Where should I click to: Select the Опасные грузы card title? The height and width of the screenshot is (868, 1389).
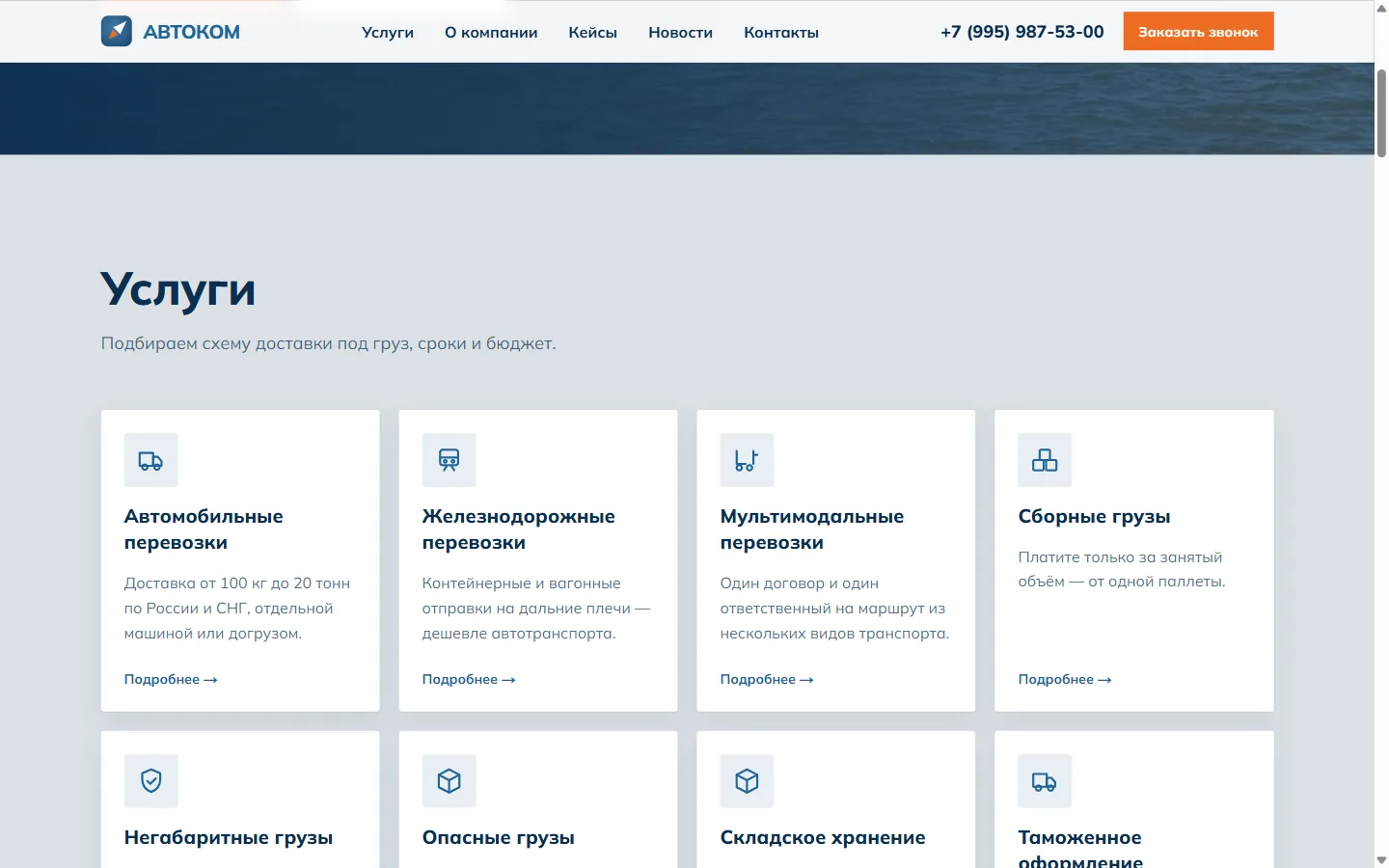coord(499,837)
